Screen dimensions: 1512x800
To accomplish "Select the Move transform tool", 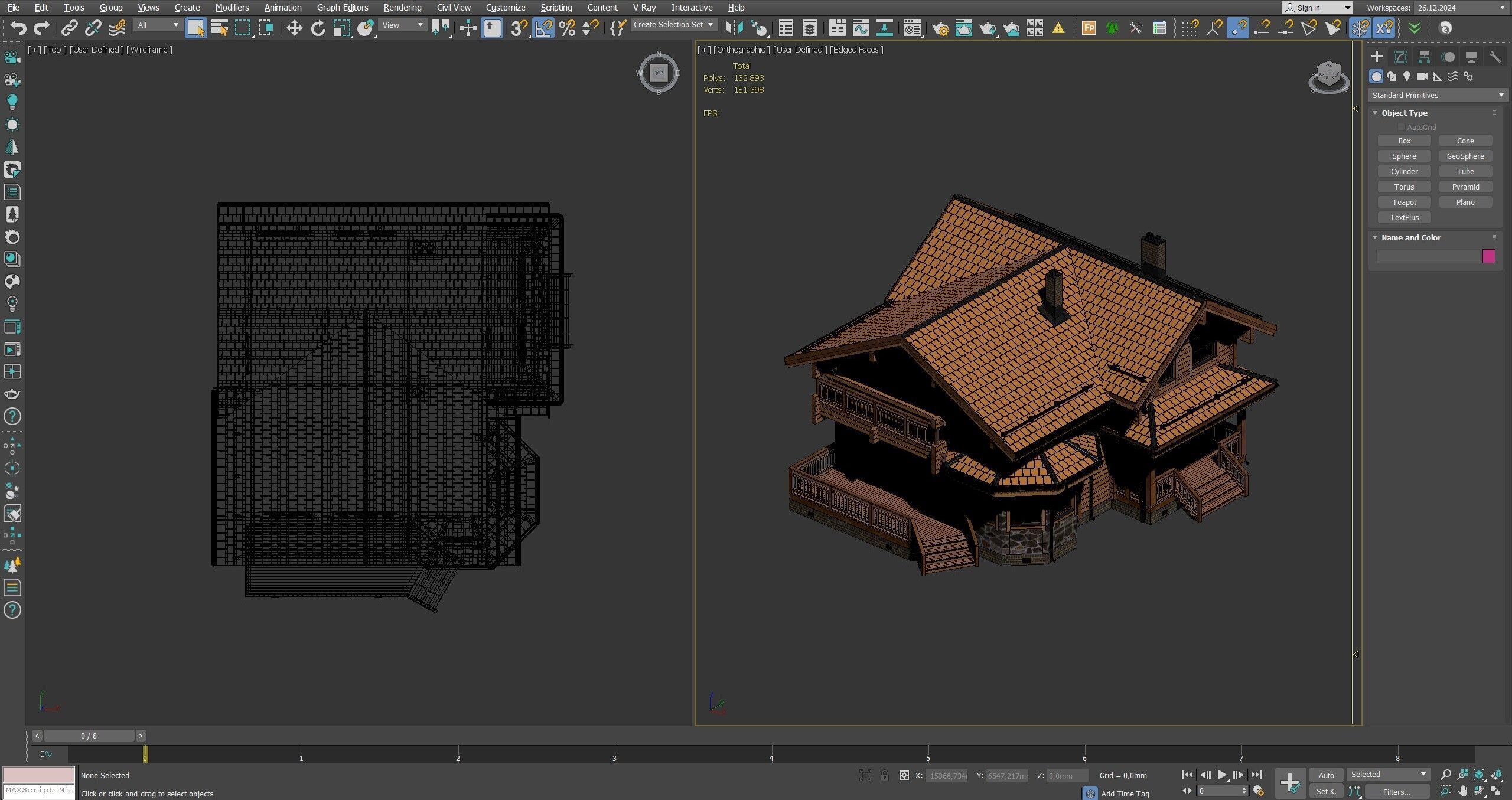I will coord(294,28).
